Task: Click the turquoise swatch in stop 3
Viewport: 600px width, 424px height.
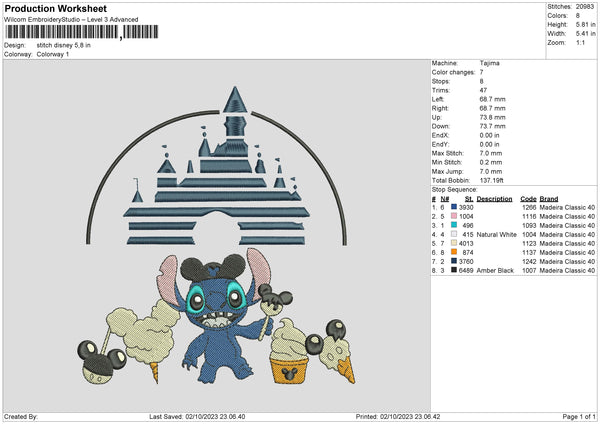Action: (454, 225)
